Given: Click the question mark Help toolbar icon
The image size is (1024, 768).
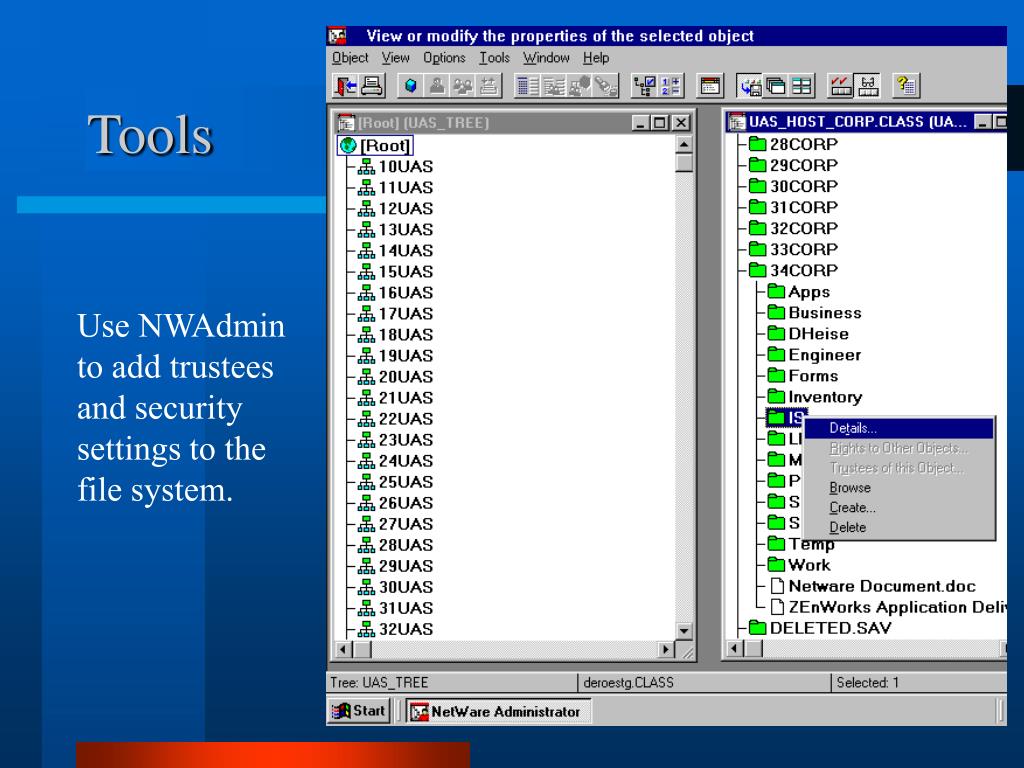Looking at the screenshot, I should click(x=906, y=86).
